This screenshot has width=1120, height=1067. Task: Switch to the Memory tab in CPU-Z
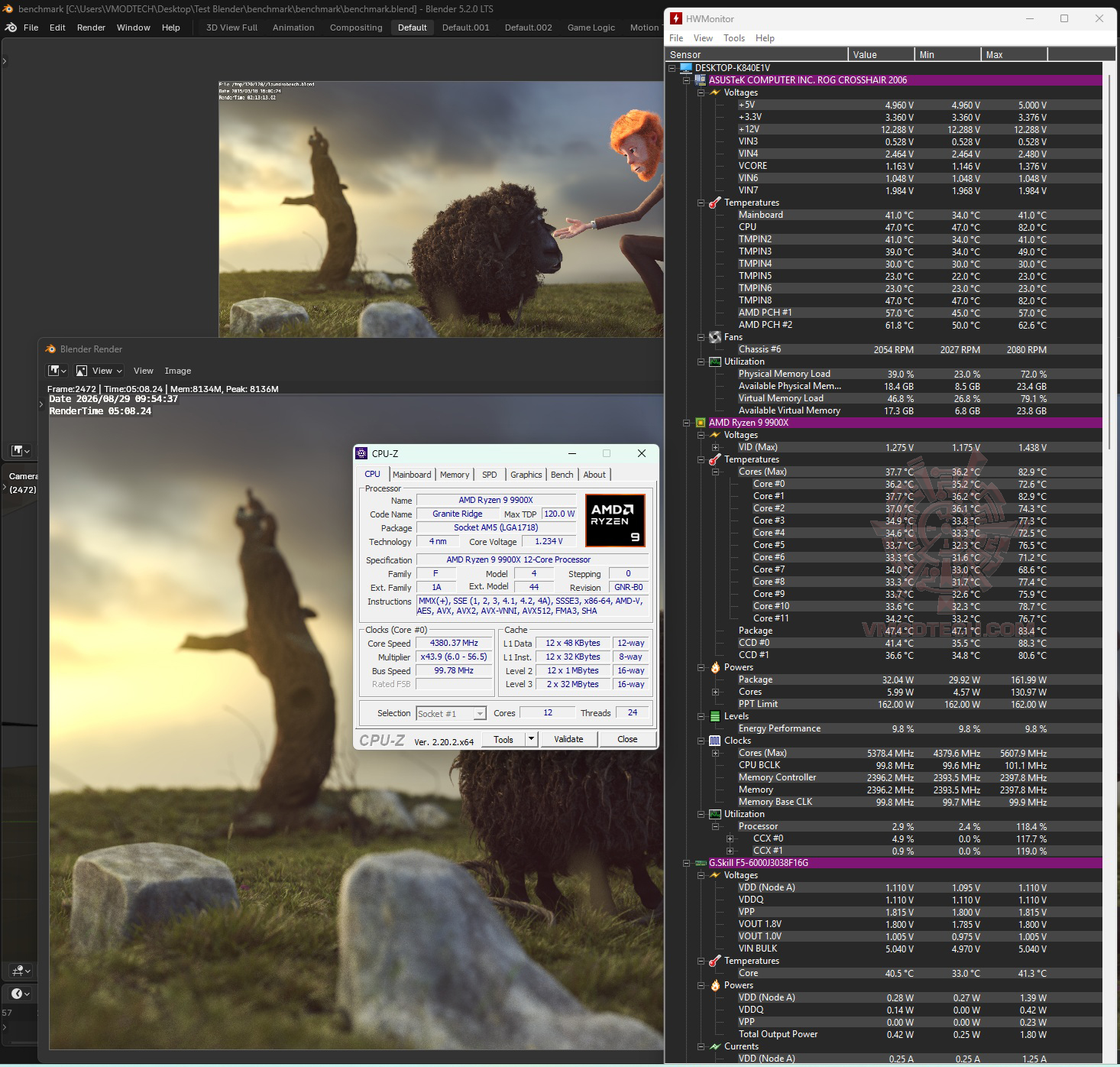click(455, 475)
